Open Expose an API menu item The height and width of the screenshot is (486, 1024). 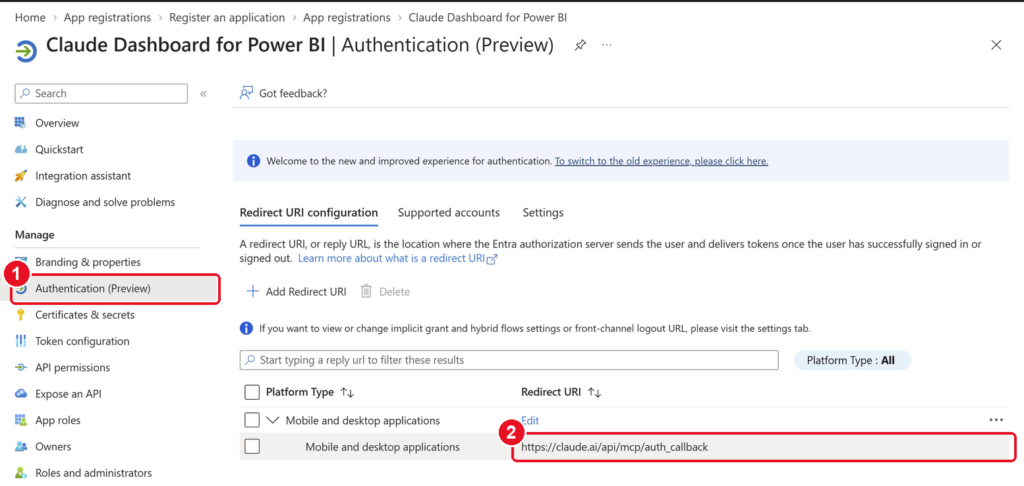pyautogui.click(x=68, y=394)
